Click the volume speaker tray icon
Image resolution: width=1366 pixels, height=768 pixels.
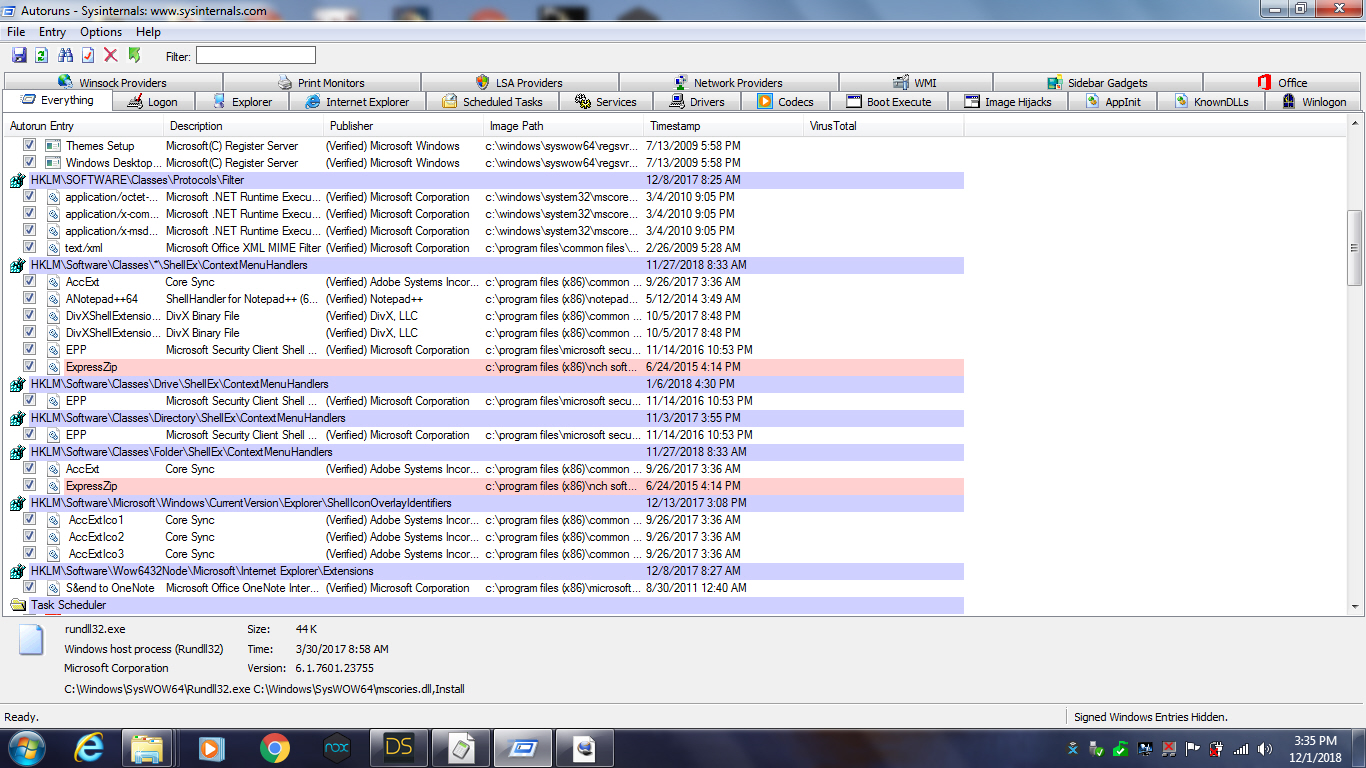tap(1265, 748)
